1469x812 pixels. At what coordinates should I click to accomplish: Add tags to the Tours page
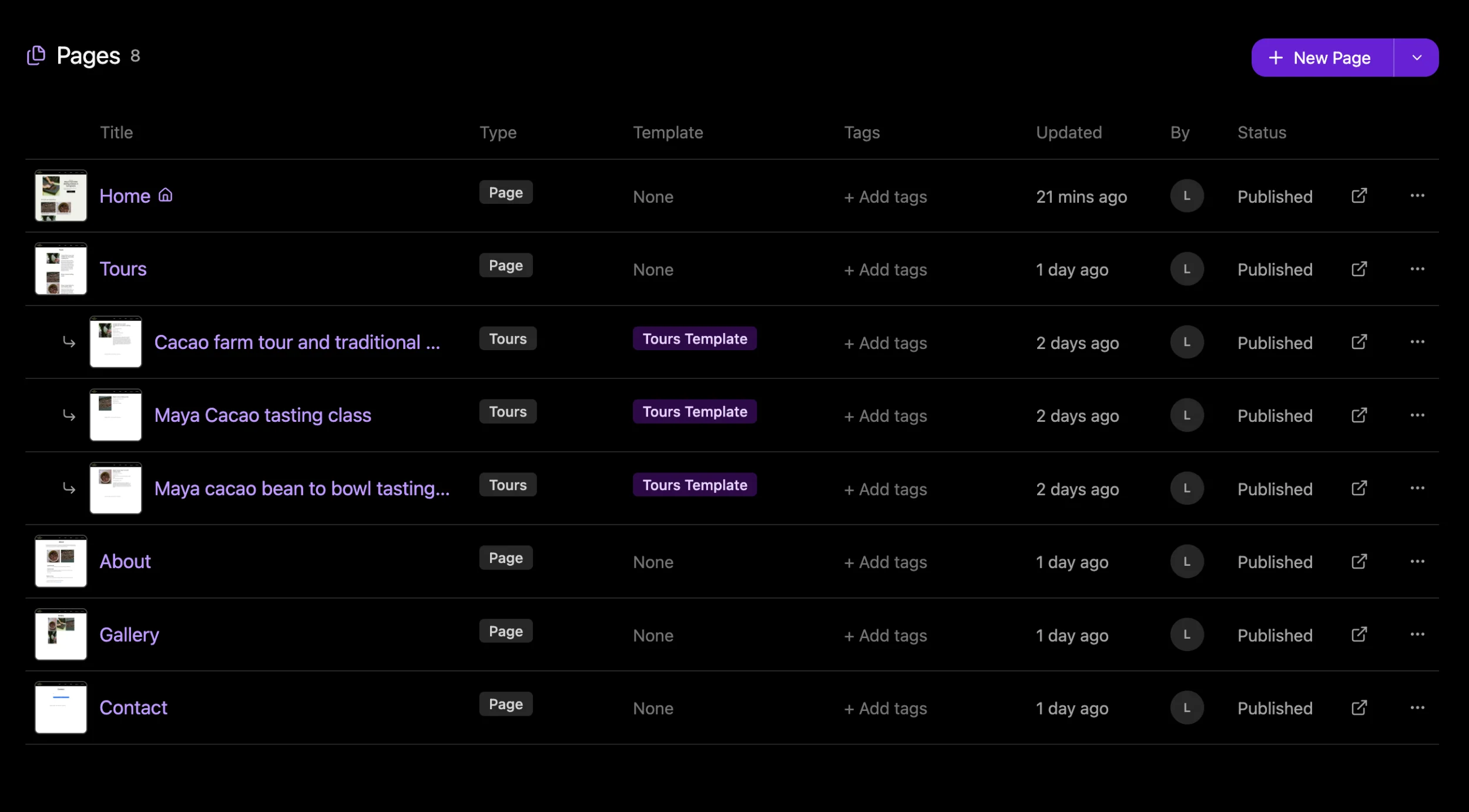coord(886,270)
